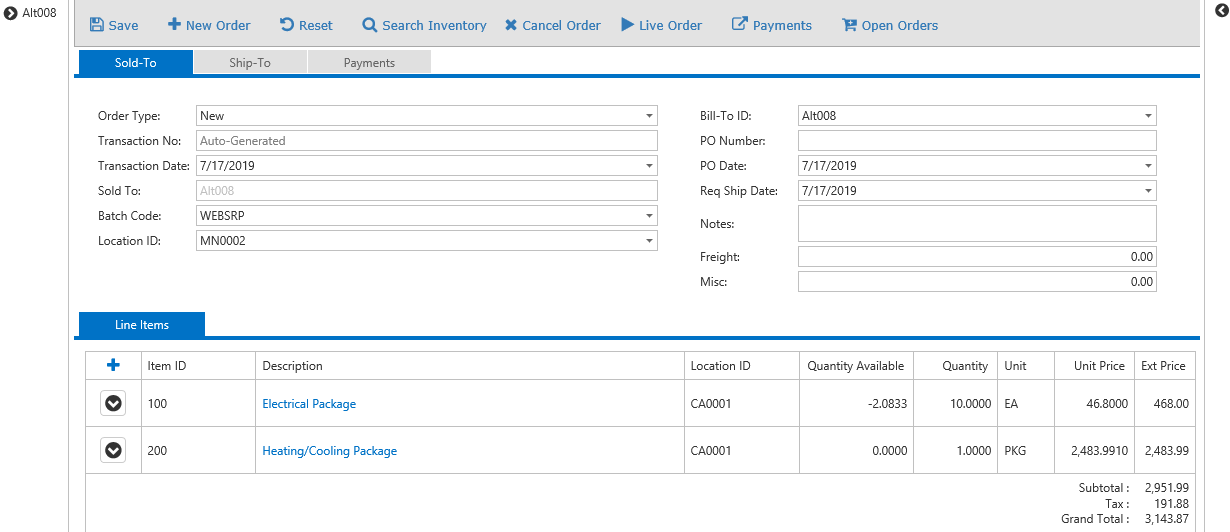
Task: Expand the row options for item 100
Action: click(x=114, y=403)
